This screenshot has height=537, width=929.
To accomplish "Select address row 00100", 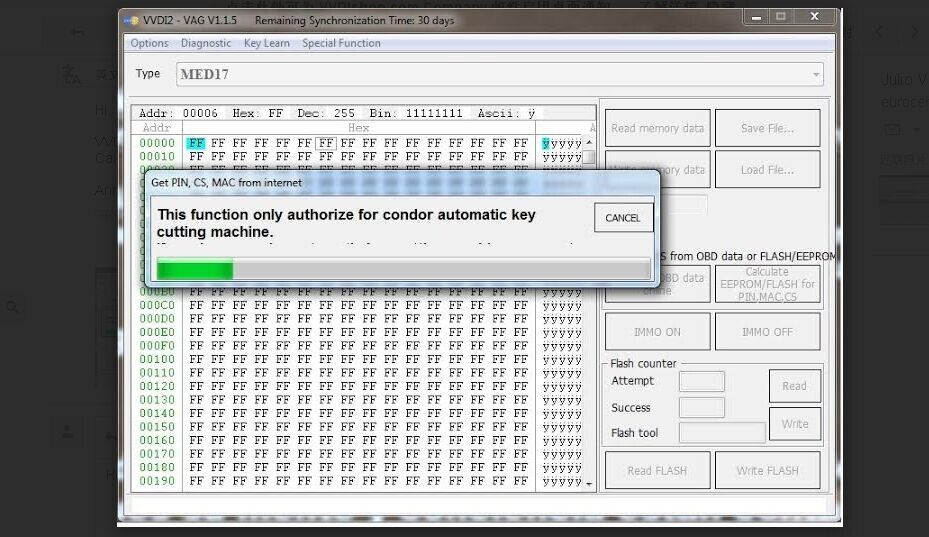I will [x=157, y=359].
